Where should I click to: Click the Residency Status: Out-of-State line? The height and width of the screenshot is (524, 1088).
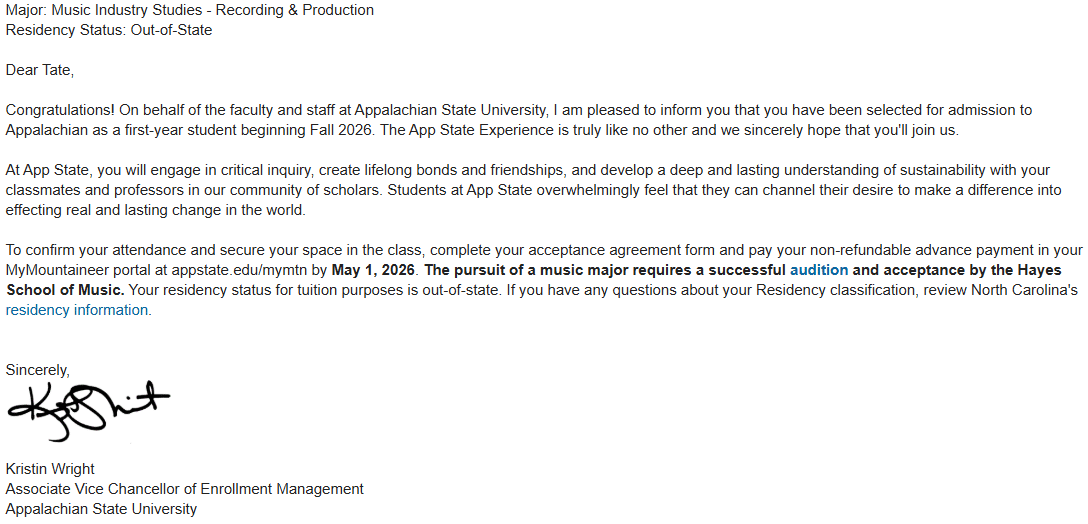(109, 31)
